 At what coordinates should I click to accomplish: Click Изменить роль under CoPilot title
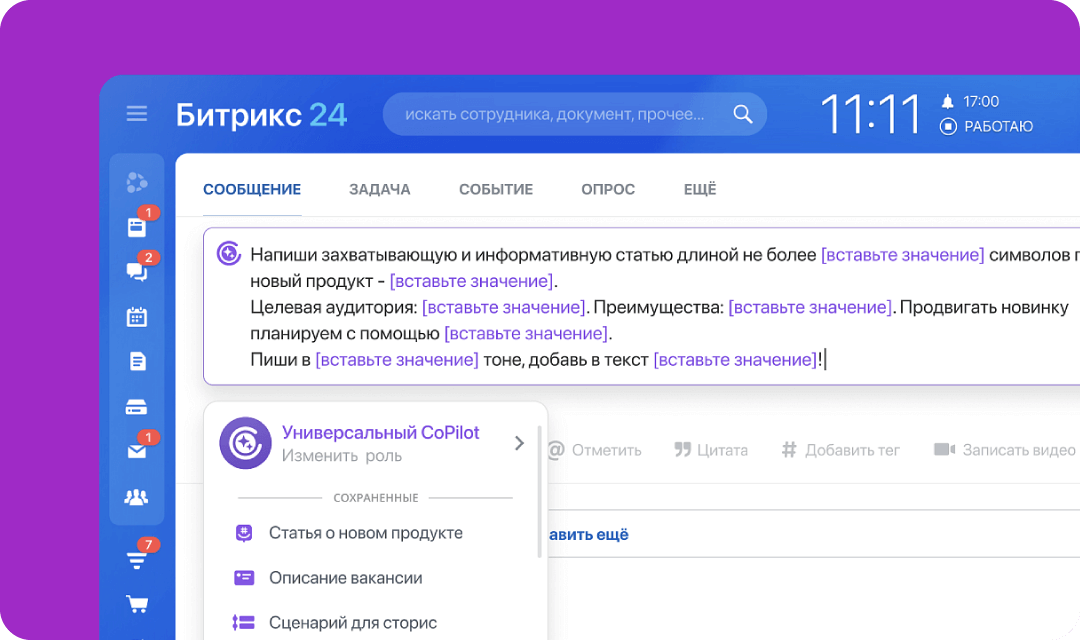[x=342, y=456]
